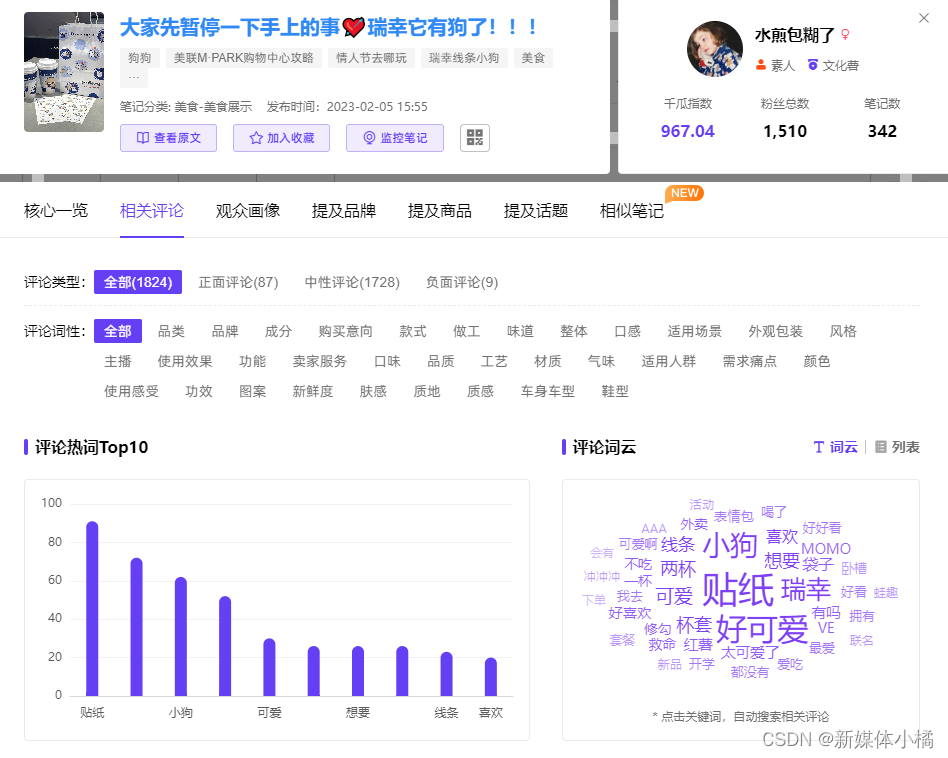Click 贴纸 in the word cloud
This screenshot has height=758, width=948.
coord(738,589)
